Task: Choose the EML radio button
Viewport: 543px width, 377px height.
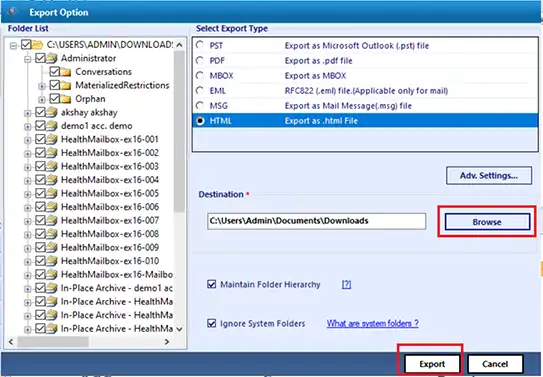Action: pyautogui.click(x=200, y=91)
